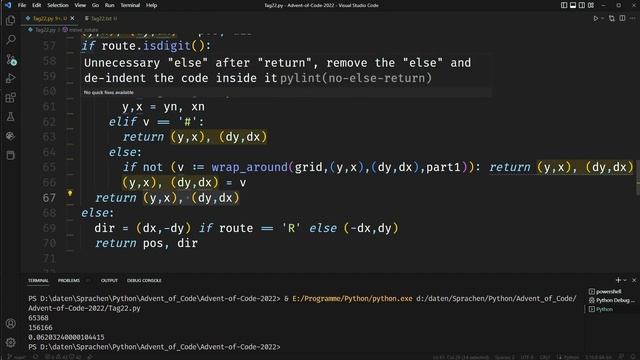Open the Customize Layout control
Viewport: 640px width, 360px height.
(x=591, y=5)
